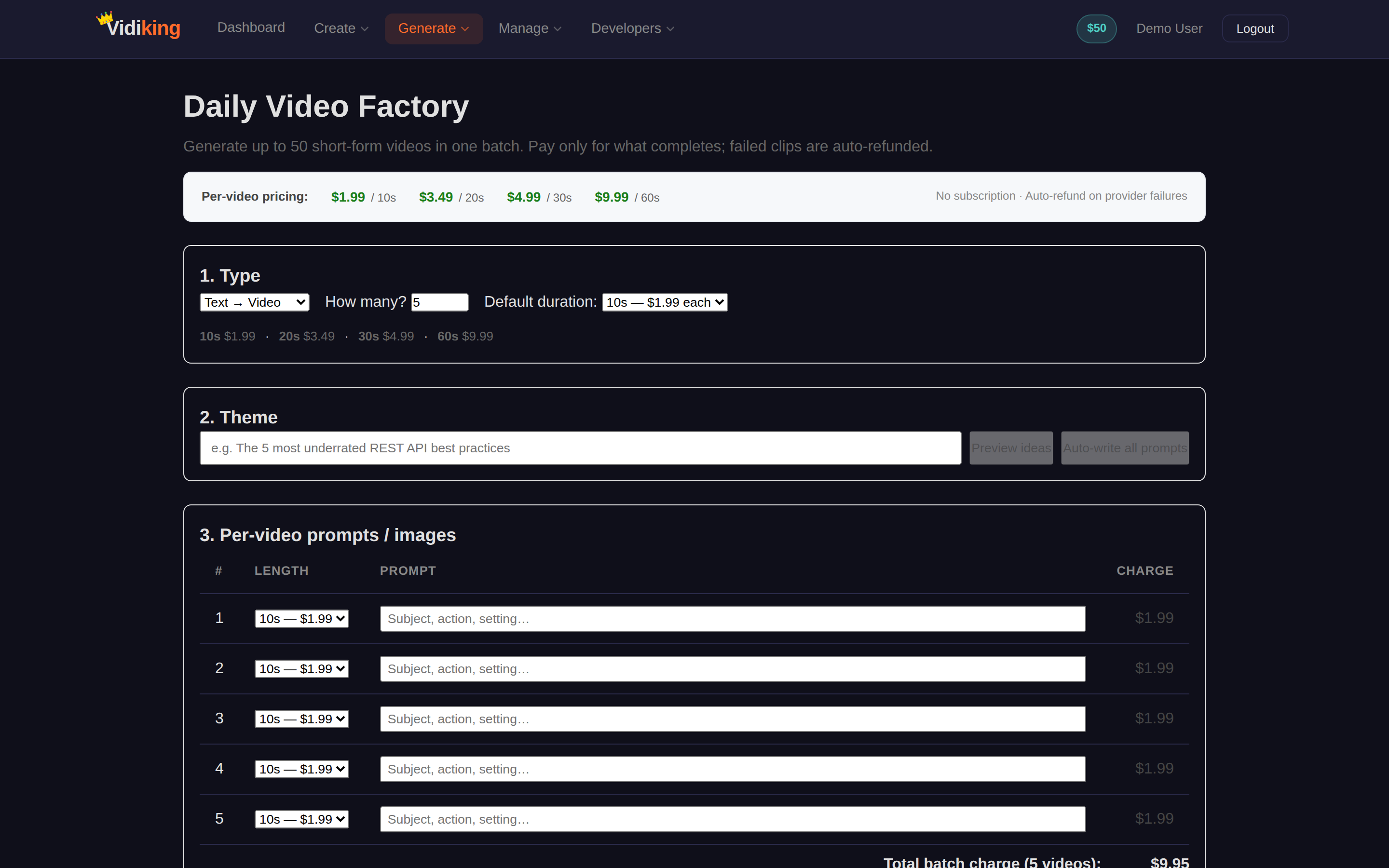The image size is (1389, 868).
Task: Open the Developers menu
Action: click(632, 28)
